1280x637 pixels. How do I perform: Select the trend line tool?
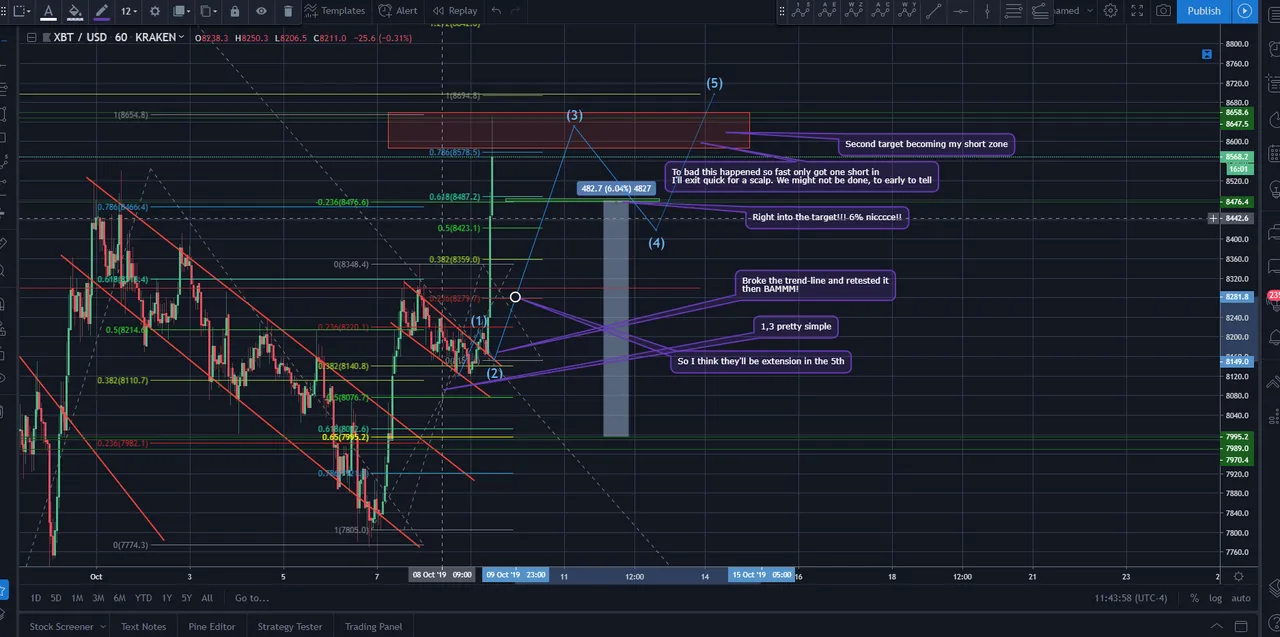pyautogui.click(x=934, y=11)
